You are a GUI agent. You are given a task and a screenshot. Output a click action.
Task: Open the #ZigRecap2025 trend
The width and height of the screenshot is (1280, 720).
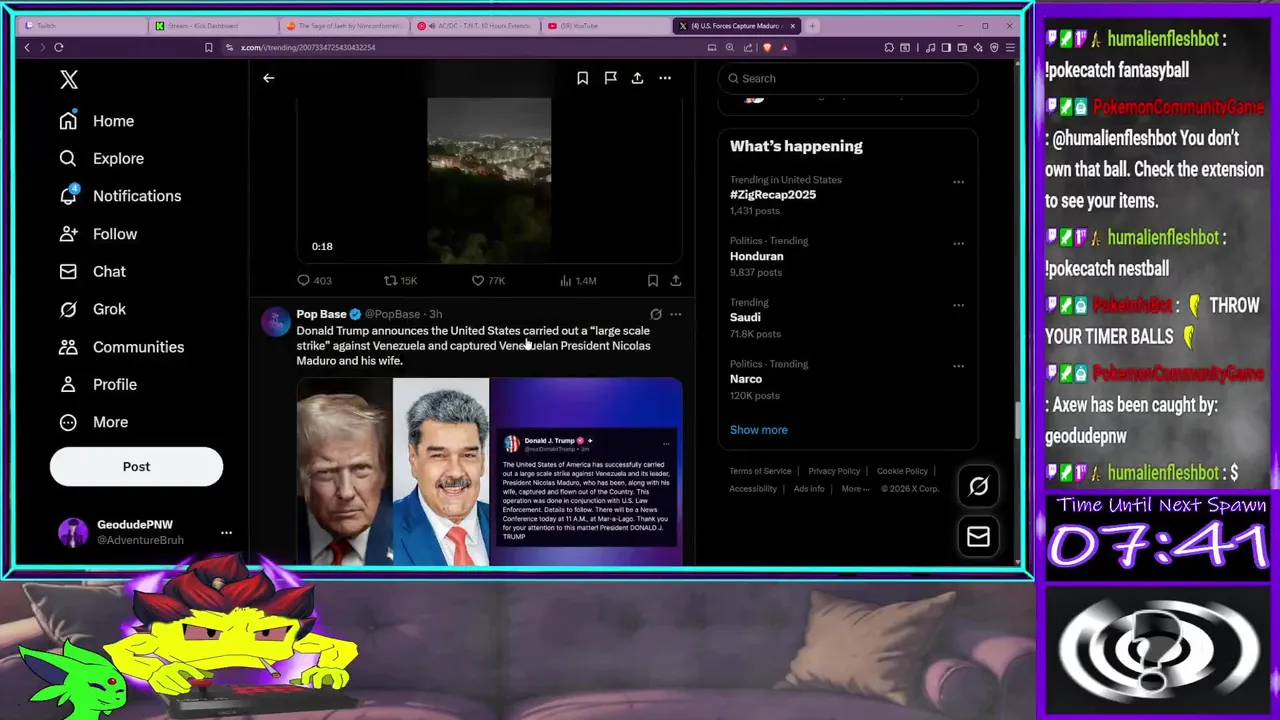click(x=773, y=195)
